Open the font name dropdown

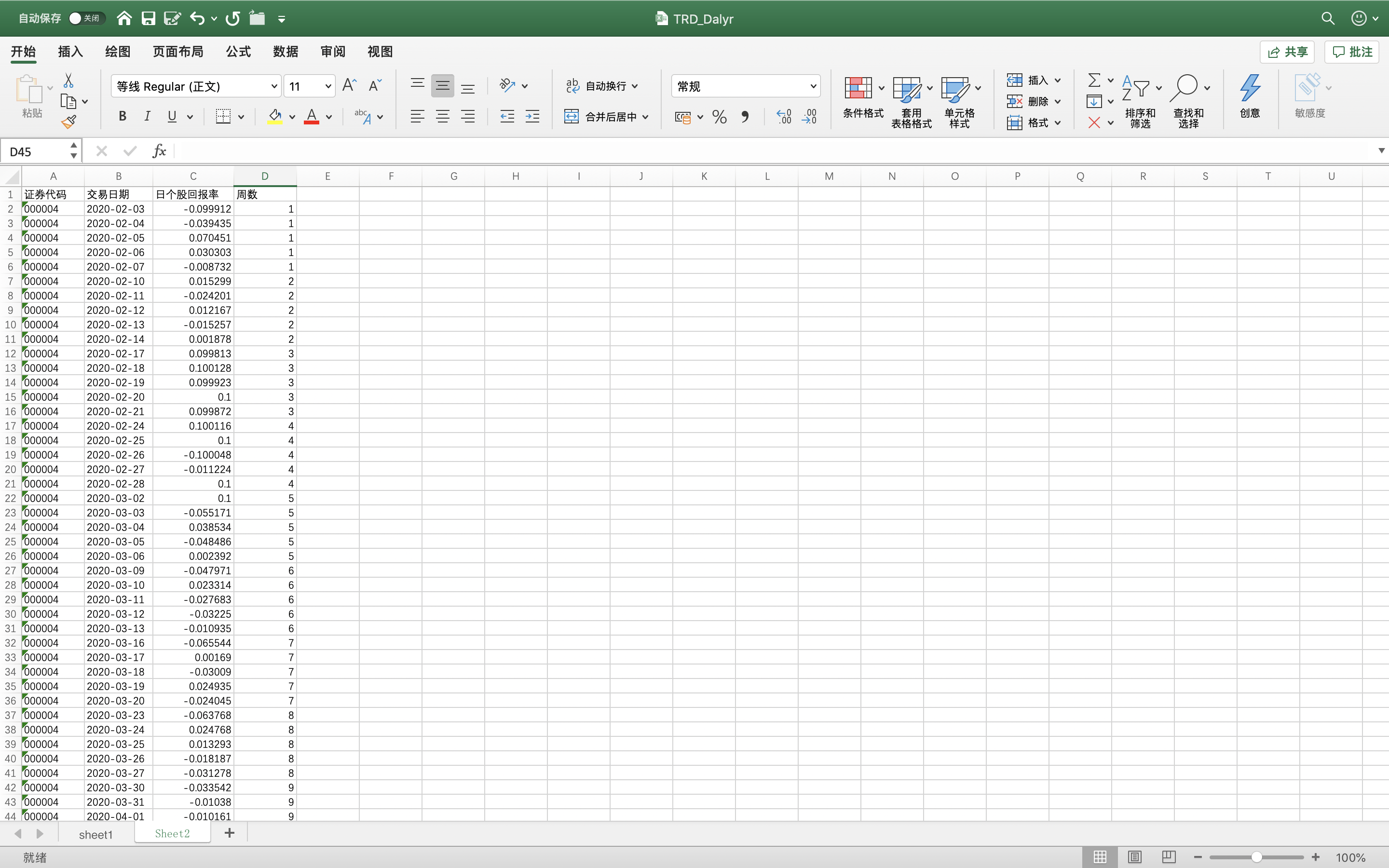point(274,87)
